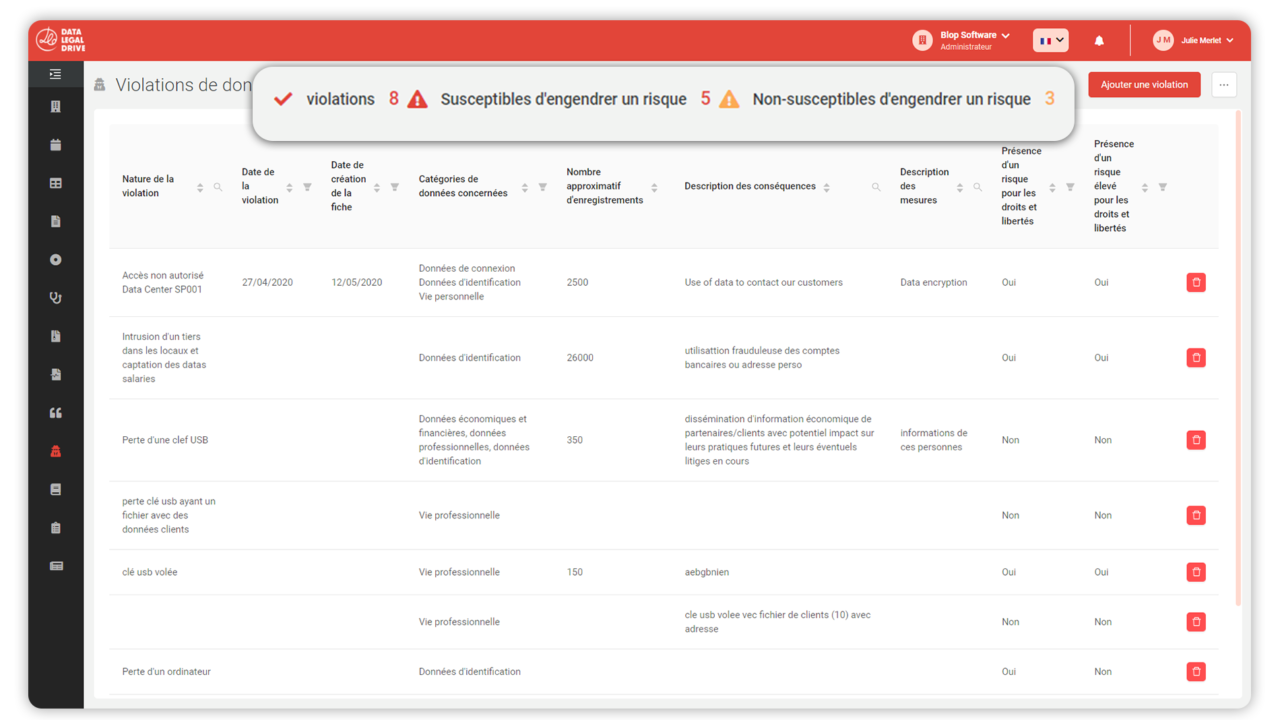Sort by 'Nature de la violation'

200,187
